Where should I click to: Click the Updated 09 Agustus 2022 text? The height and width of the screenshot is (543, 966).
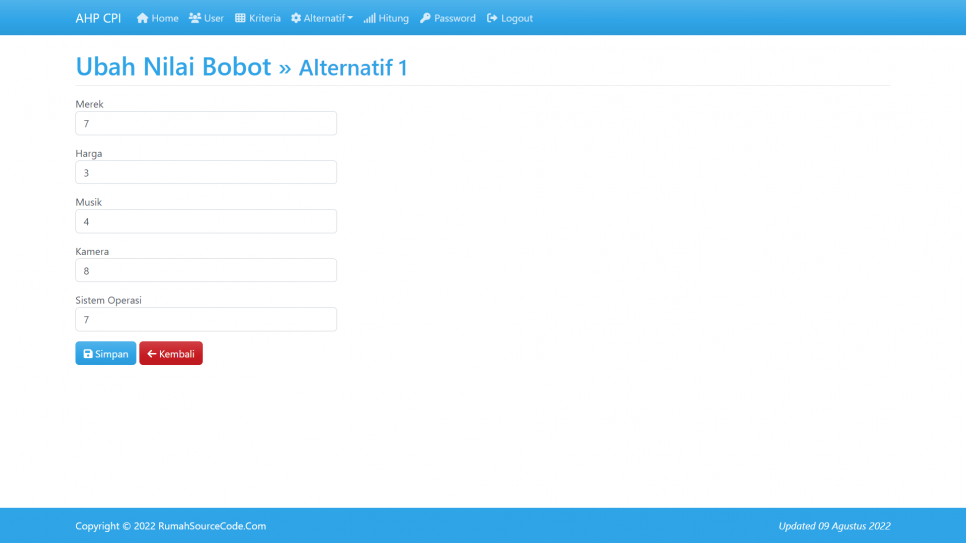click(x=834, y=526)
